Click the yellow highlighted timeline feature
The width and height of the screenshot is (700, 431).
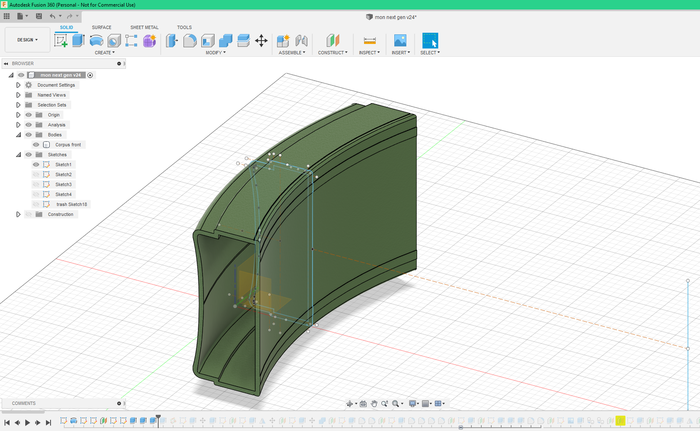coord(620,422)
